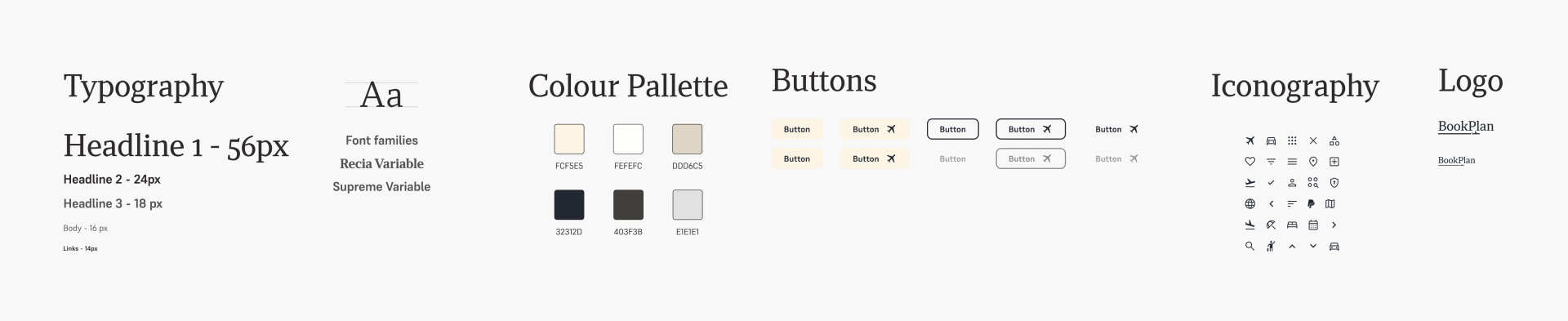The width and height of the screenshot is (1568, 321).
Task: Click the larger BookPlan logo link
Action: click(x=1466, y=127)
